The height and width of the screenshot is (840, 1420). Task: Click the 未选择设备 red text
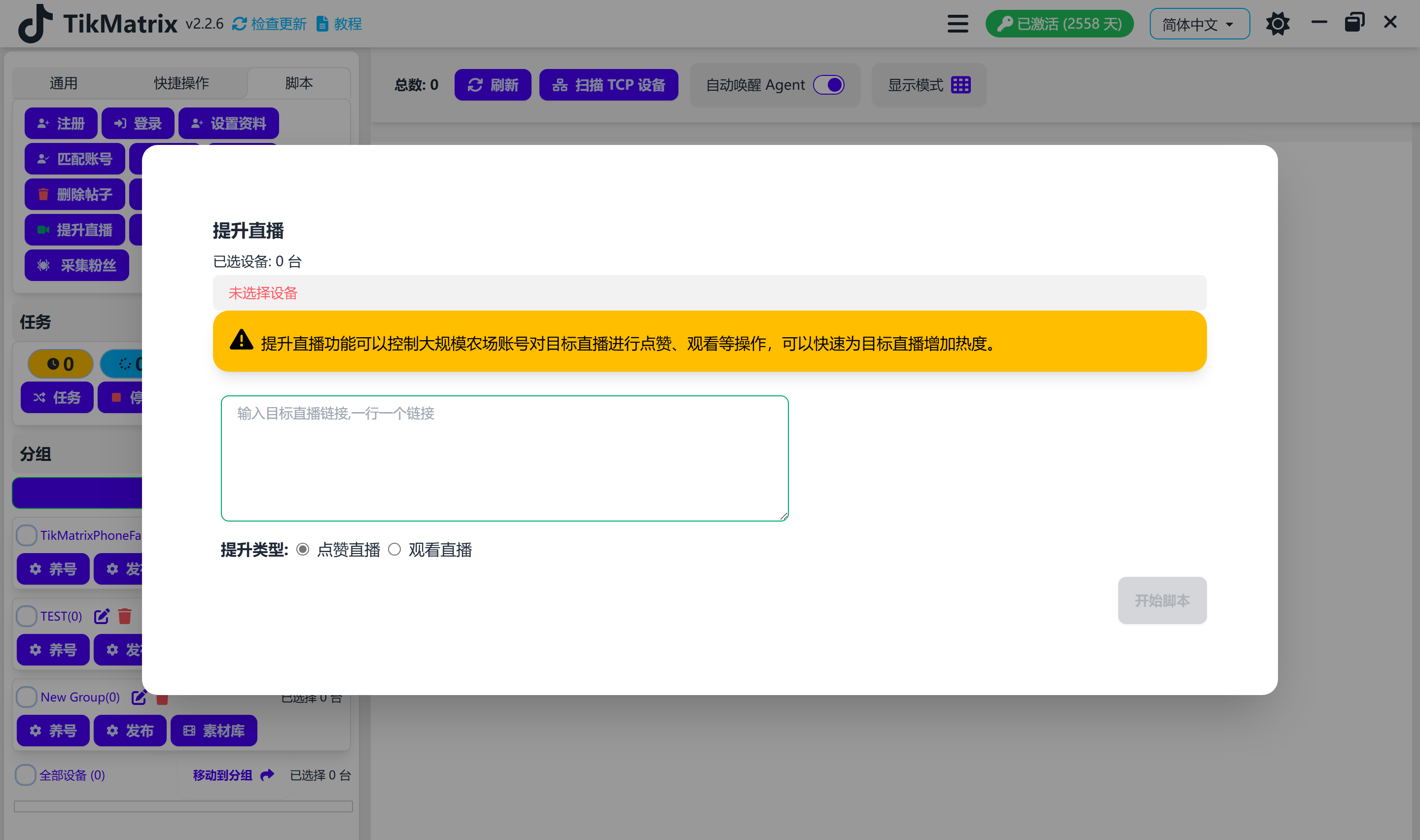(263, 293)
